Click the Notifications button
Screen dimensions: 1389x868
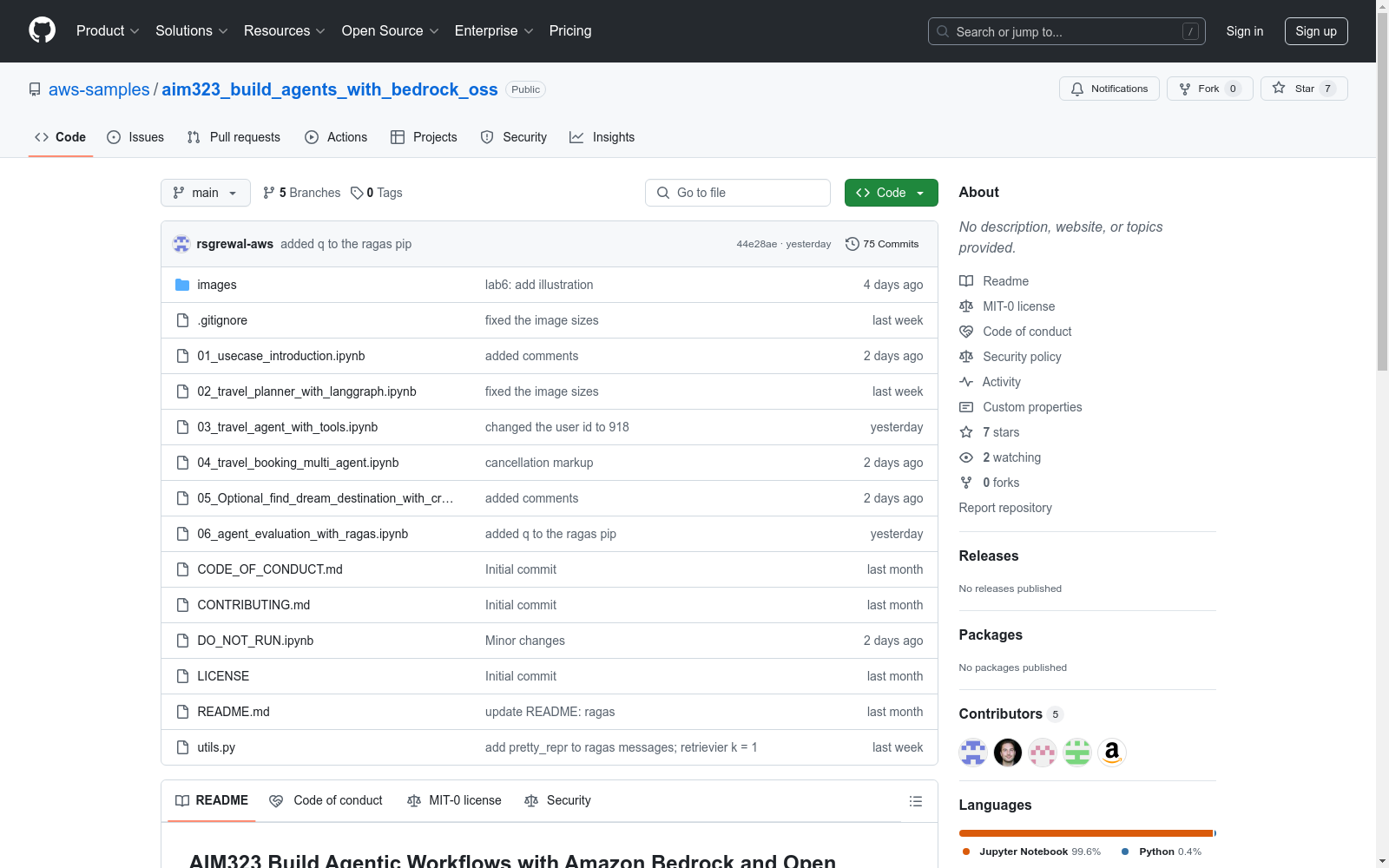(x=1109, y=89)
